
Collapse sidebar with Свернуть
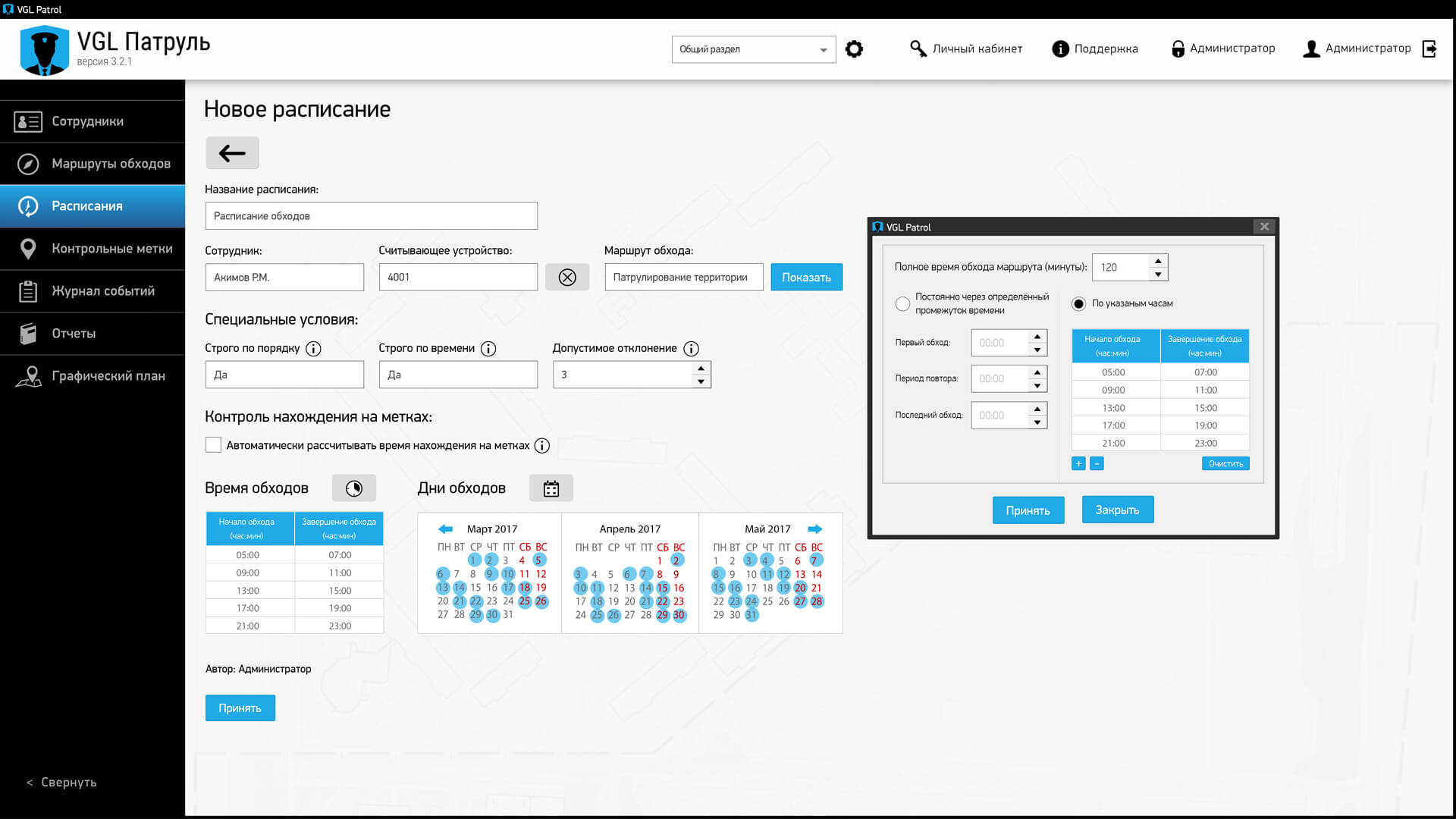(61, 783)
